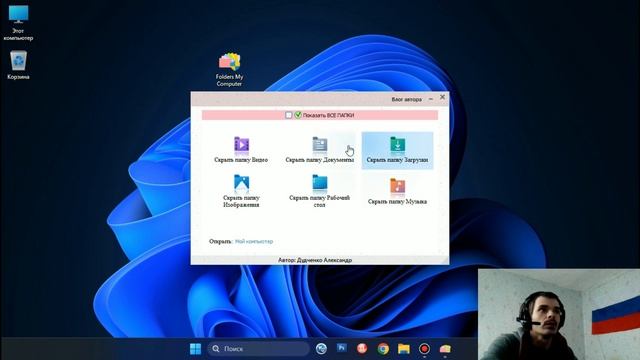Select the Корзина recycle bin icon

click(18, 65)
